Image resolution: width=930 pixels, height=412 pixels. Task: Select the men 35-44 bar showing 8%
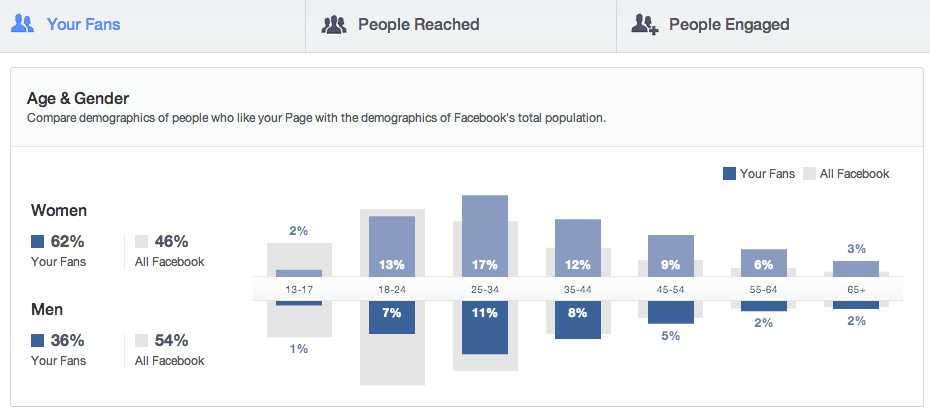click(x=578, y=320)
